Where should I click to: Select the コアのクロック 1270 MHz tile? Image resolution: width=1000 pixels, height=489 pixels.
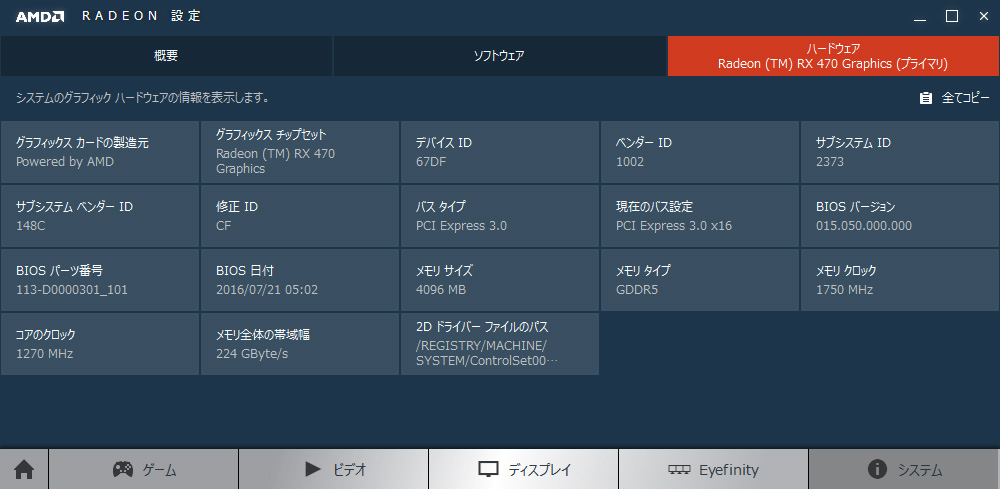[100, 344]
